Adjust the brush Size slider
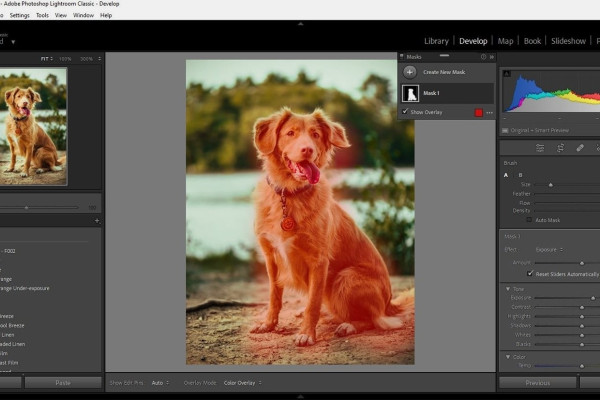This screenshot has width=600, height=400. coord(551,185)
